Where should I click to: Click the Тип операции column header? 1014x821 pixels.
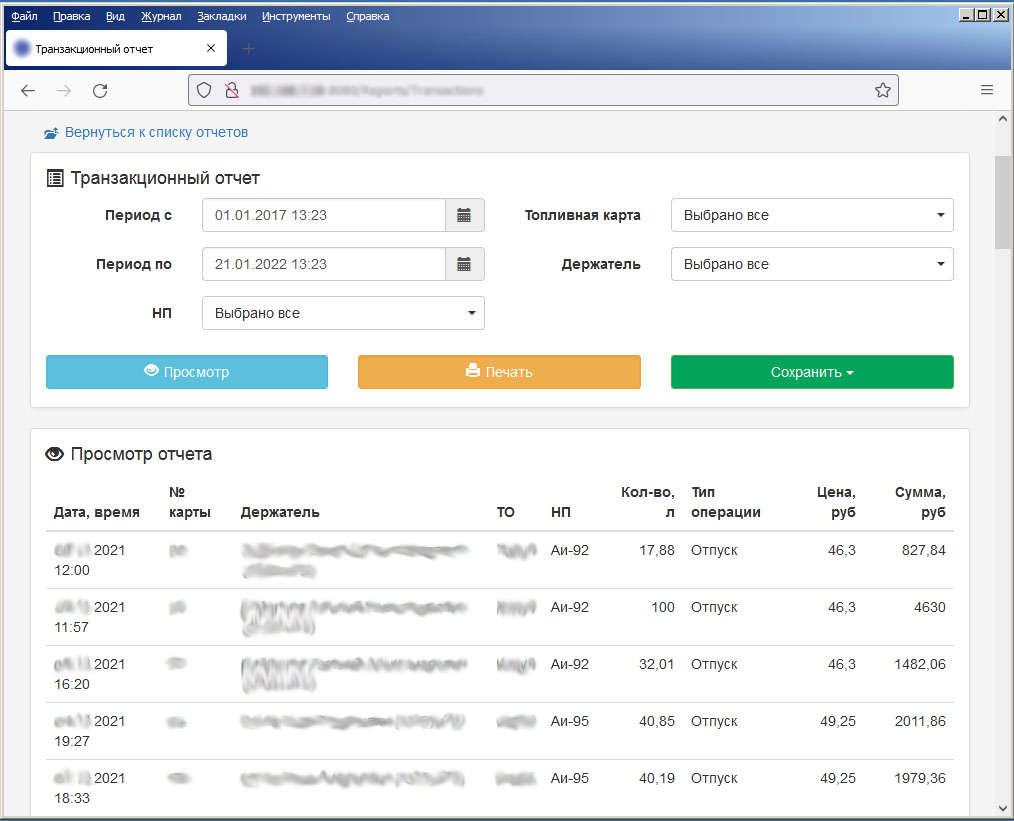[x=726, y=502]
